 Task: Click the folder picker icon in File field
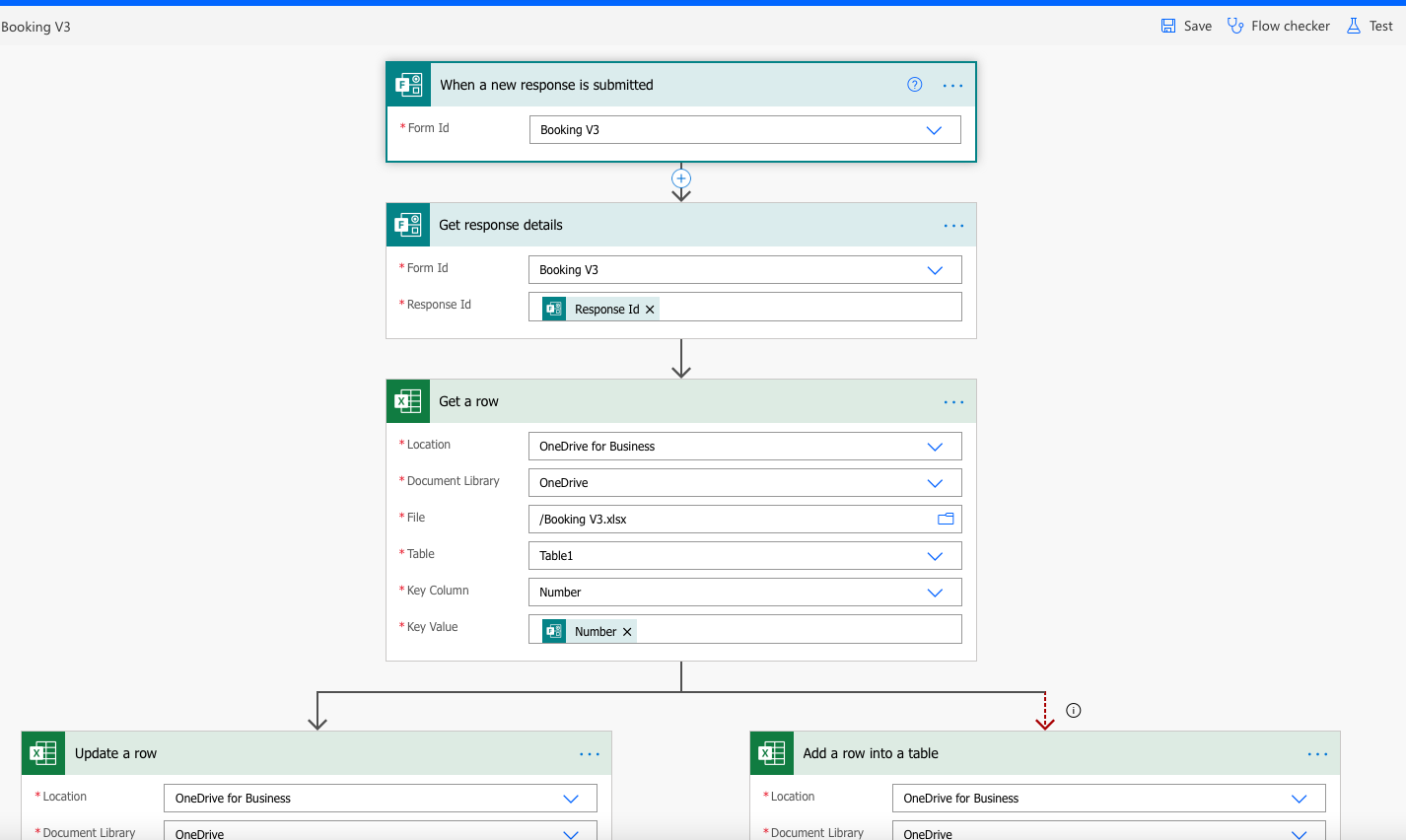click(x=946, y=519)
